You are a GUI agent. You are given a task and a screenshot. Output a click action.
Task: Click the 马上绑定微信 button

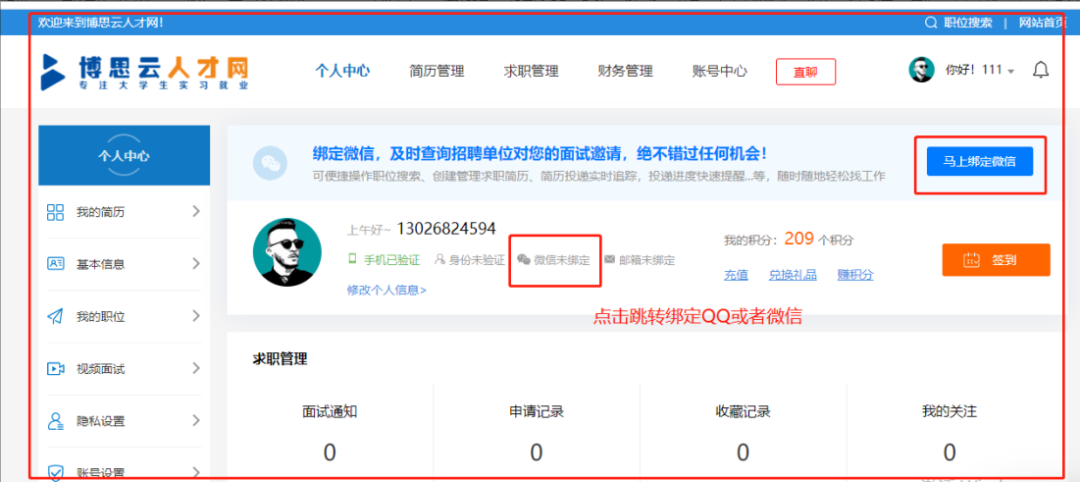(979, 162)
